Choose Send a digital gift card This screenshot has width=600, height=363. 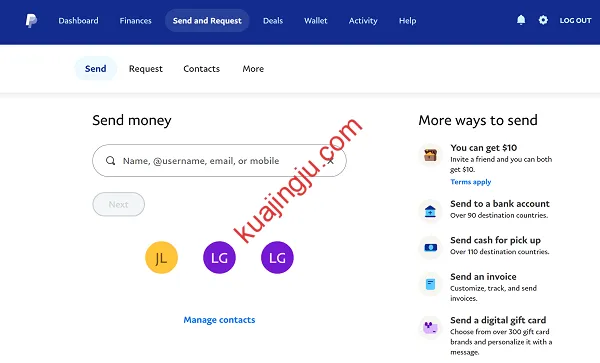(498, 320)
